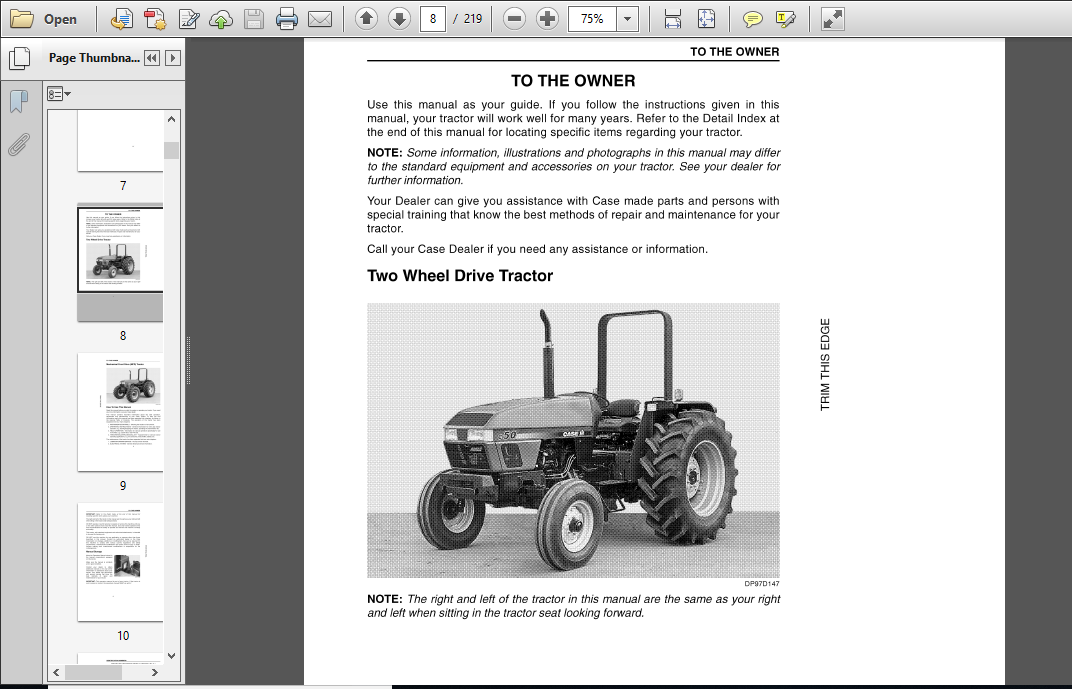Click the upload to cloud icon
Viewport: 1072px width, 689px height.
[221, 19]
